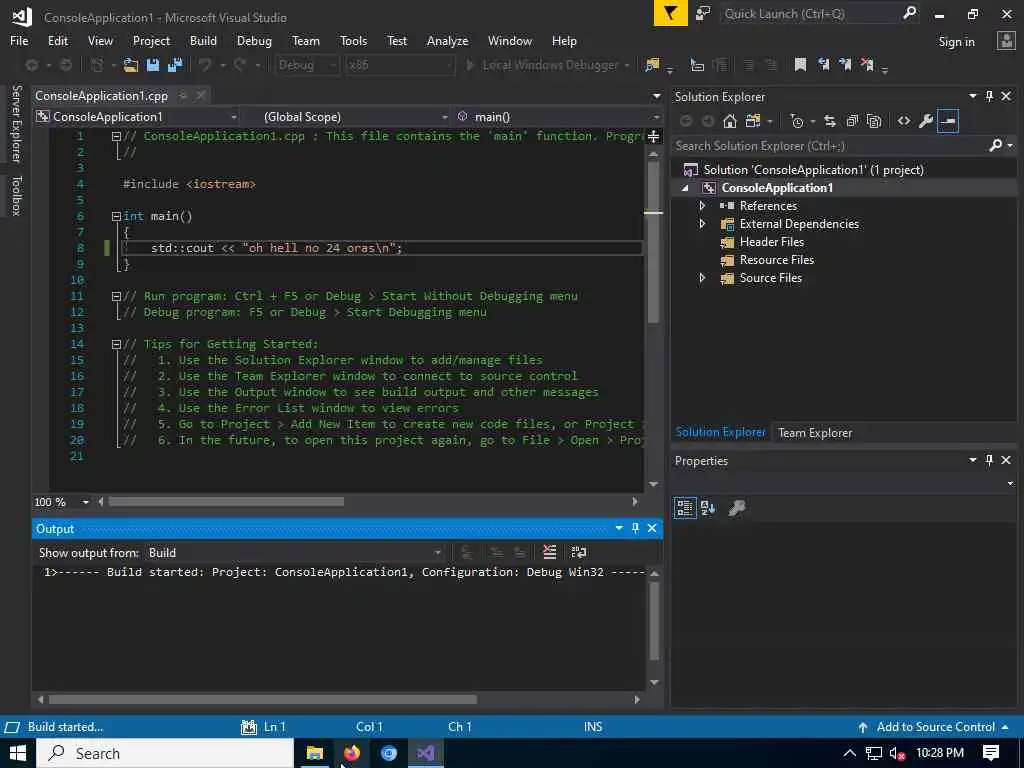Expand the Source Files folder
The width and height of the screenshot is (1024, 768).
702,278
